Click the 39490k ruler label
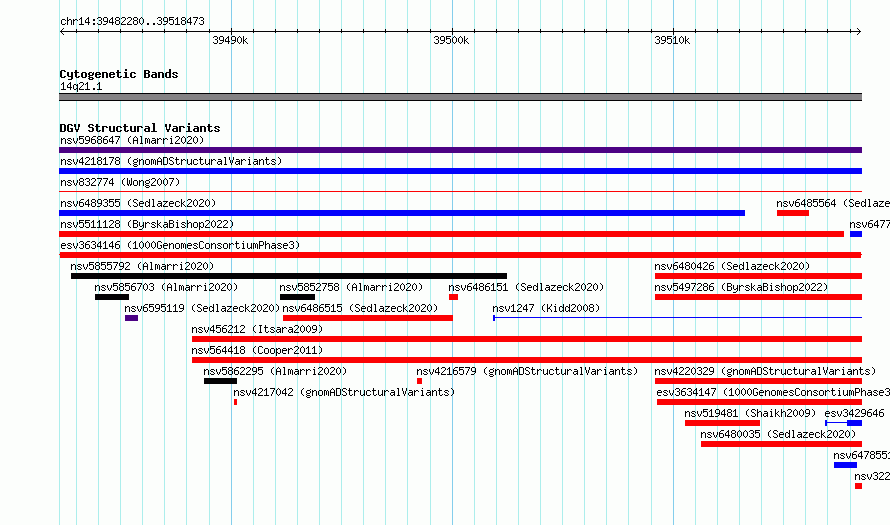 (x=230, y=40)
